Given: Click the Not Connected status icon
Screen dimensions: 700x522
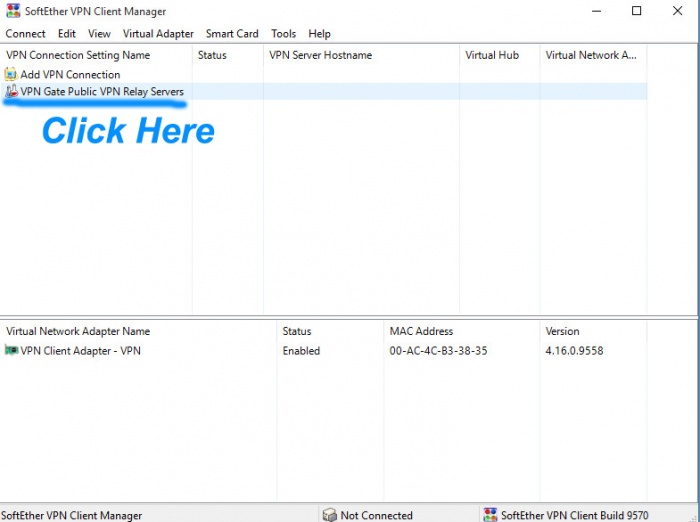Looking at the screenshot, I should (329, 515).
